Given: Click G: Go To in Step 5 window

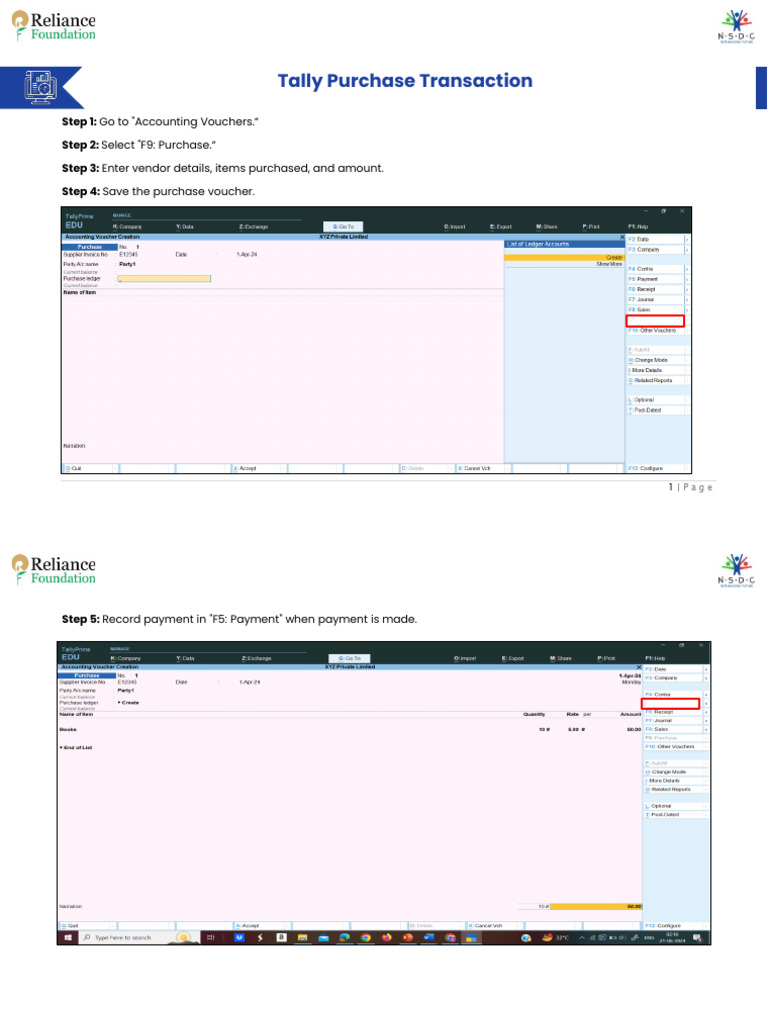Looking at the screenshot, I should 349,658.
